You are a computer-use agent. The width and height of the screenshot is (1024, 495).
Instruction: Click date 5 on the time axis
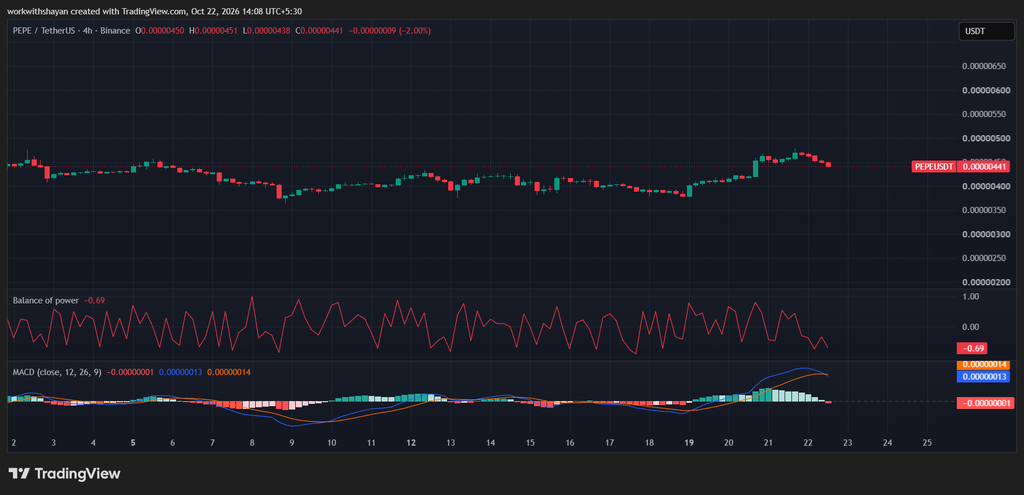[133, 443]
